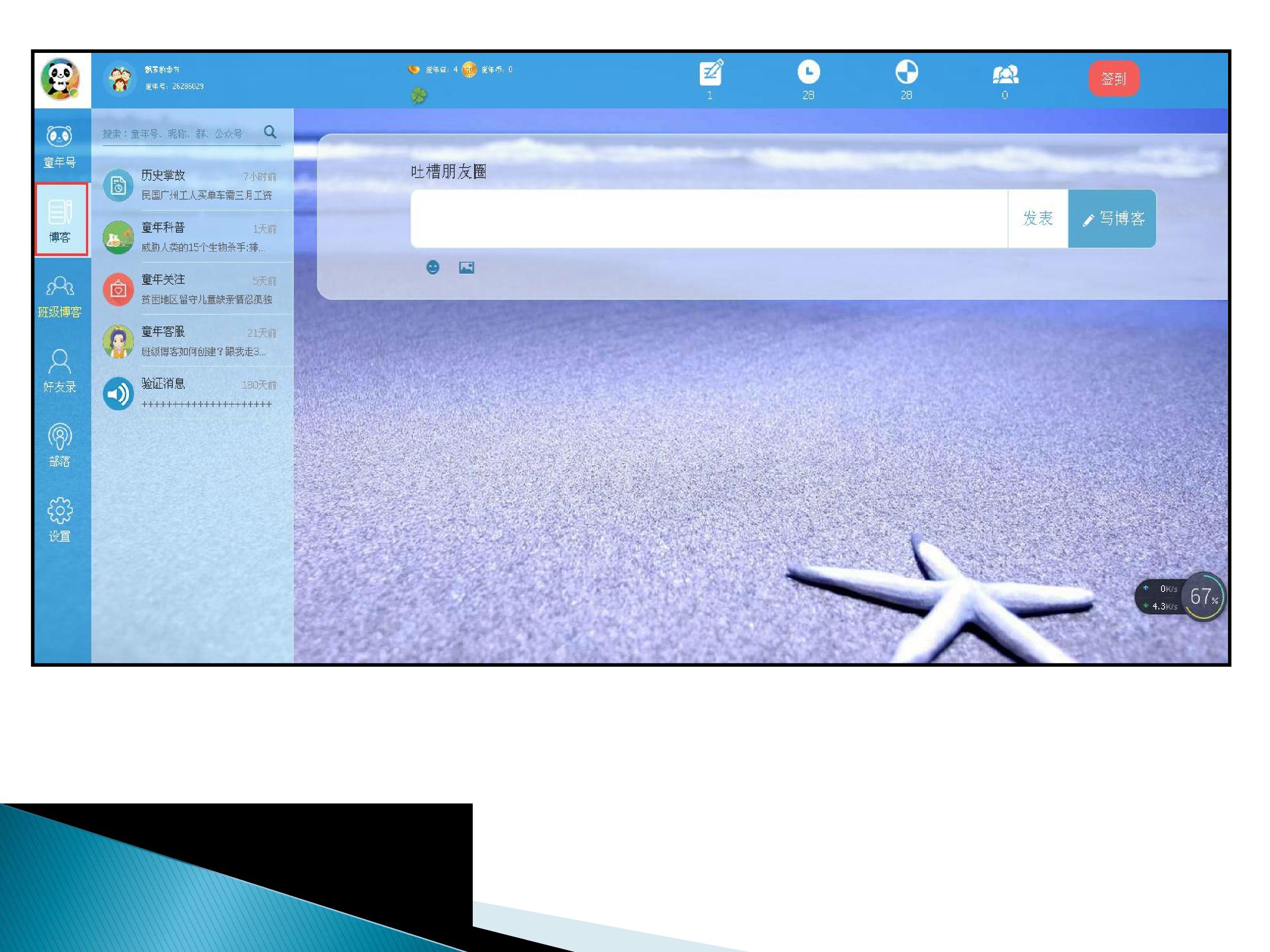Open the 历史掌故 message entry
1270x952 pixels.
(x=192, y=185)
